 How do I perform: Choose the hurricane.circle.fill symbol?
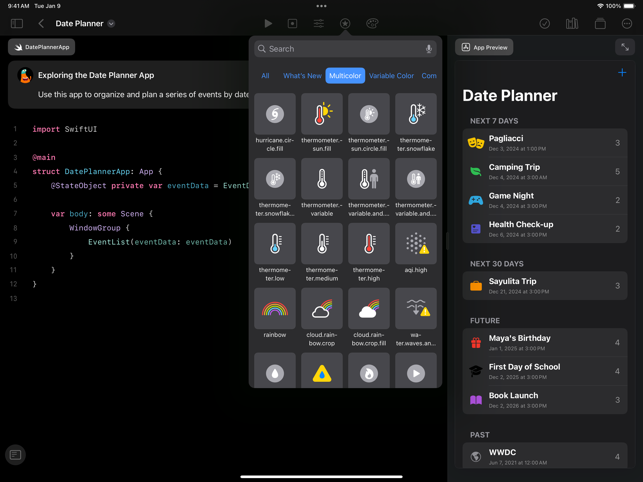click(275, 114)
